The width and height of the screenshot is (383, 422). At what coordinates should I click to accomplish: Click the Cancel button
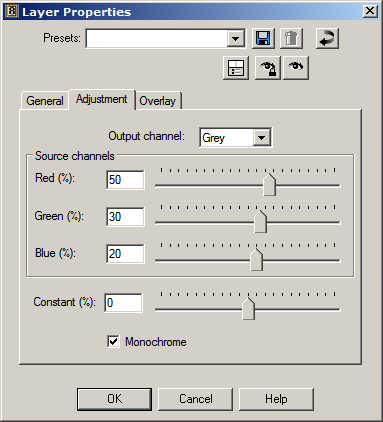tap(195, 399)
